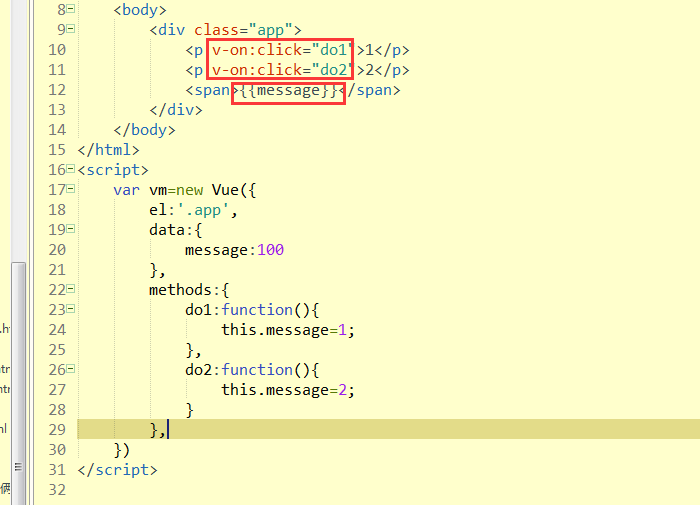Screen dimensions: 700x505
Task: Click the v-on:click="do1" attribute text
Action: point(282,50)
